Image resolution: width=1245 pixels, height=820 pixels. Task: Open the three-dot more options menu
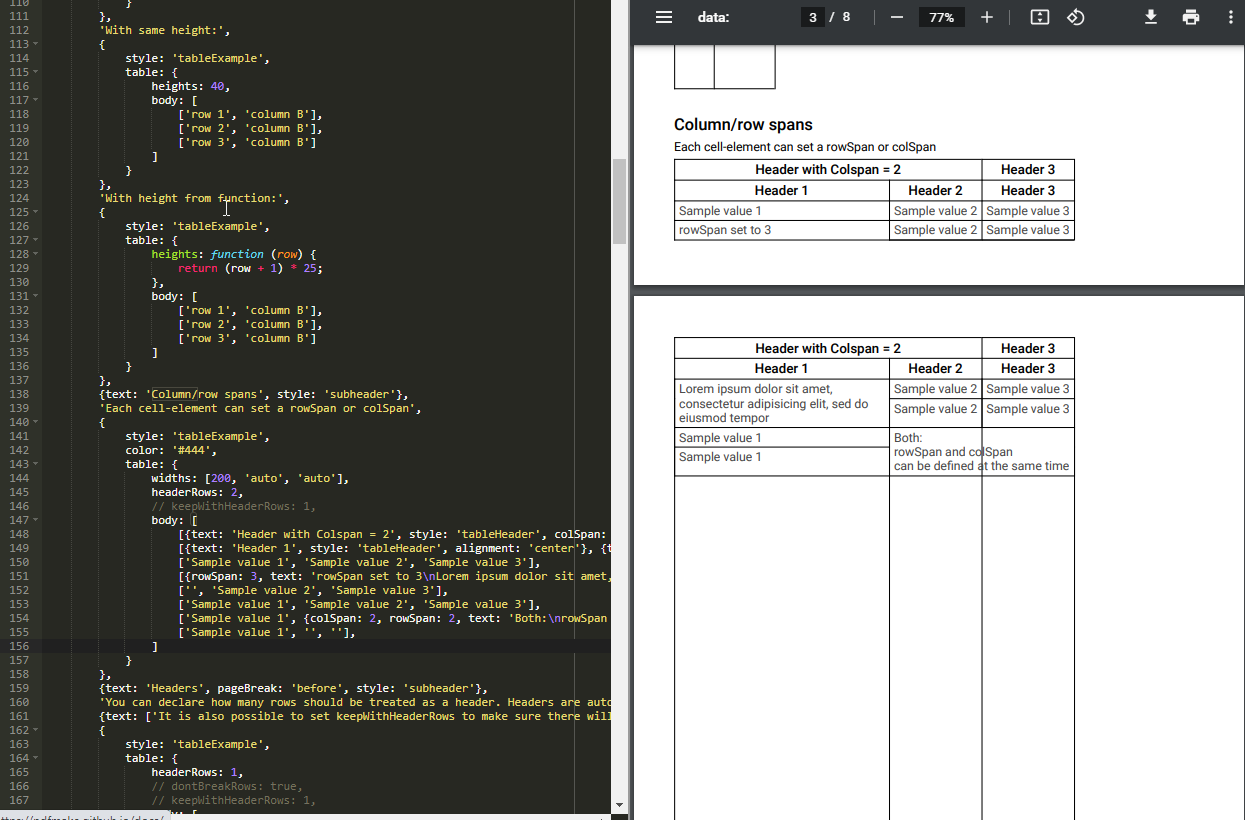point(1230,17)
